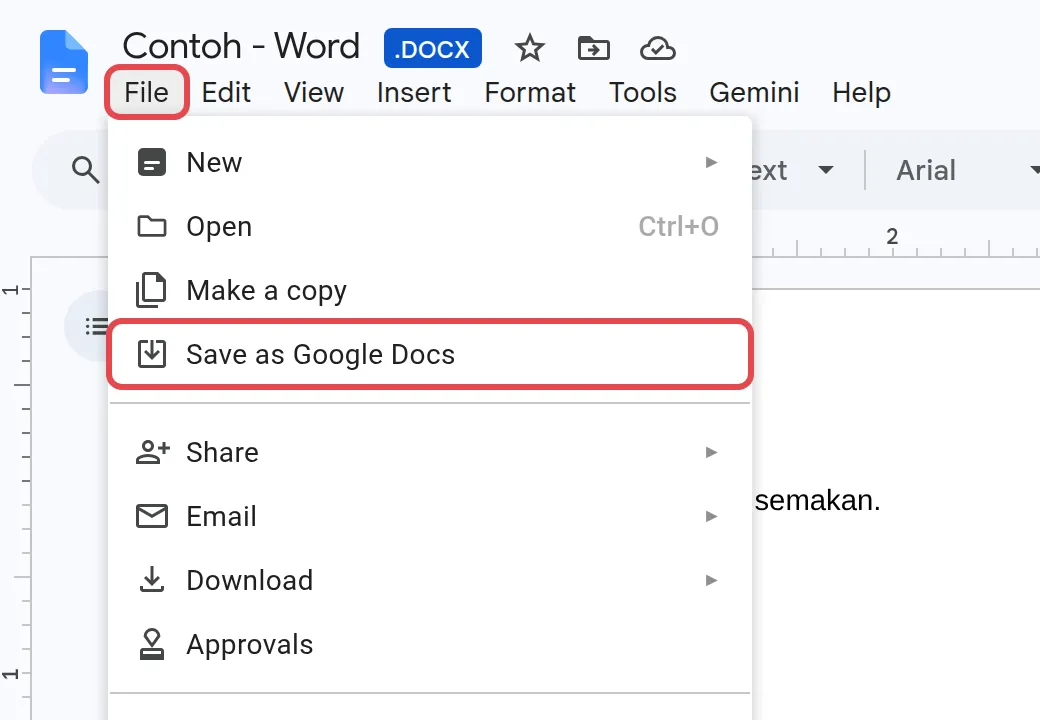Viewport: 1040px width, 720px height.
Task: Open the Tools menu
Action: [643, 92]
